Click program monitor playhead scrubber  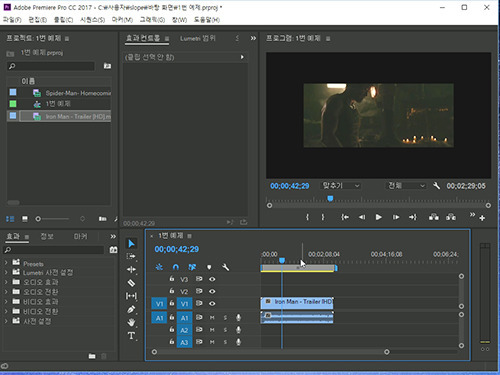330,199
